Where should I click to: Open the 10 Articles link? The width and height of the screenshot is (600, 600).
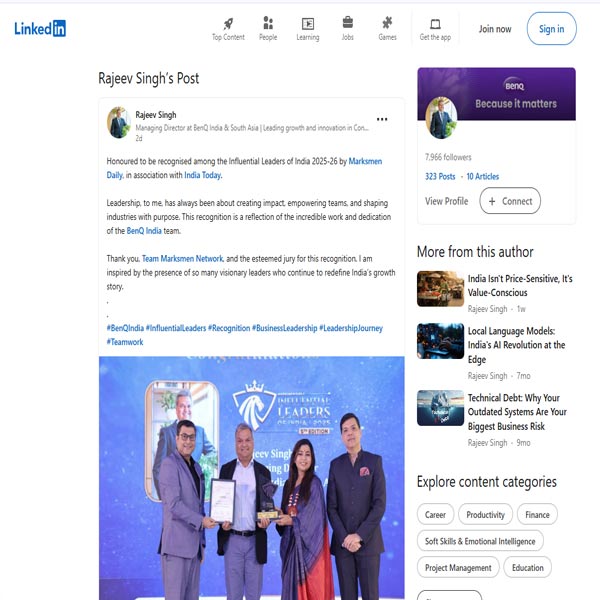click(483, 176)
